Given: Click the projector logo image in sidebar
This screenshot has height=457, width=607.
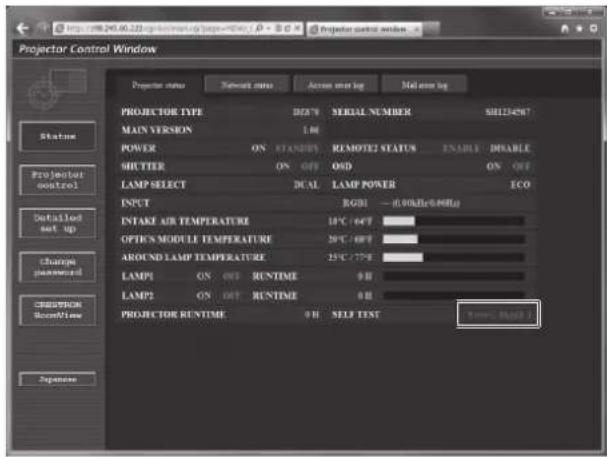Looking at the screenshot, I should coord(58,90).
